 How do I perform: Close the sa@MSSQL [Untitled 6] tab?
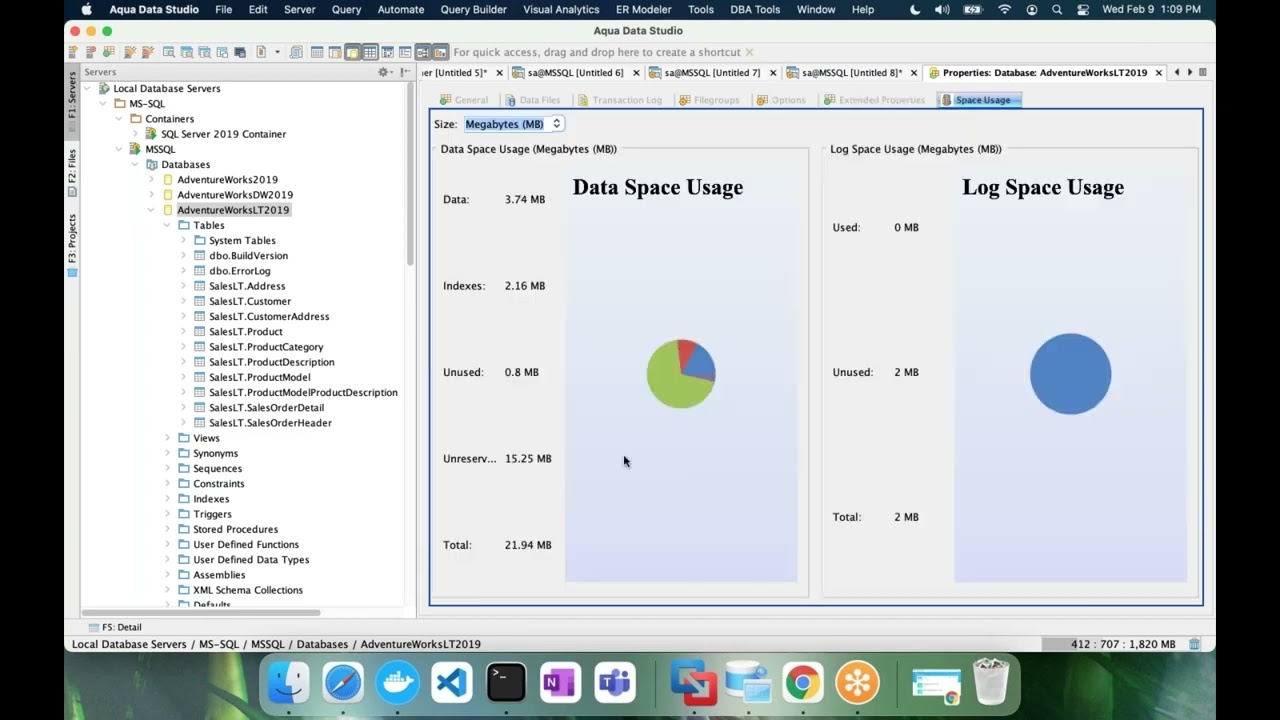click(x=637, y=73)
